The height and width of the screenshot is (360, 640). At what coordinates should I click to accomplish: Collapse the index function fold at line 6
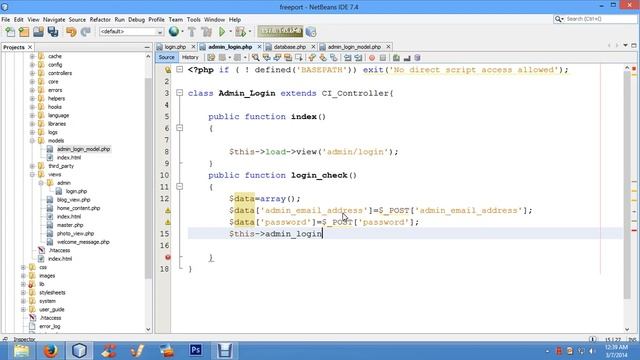click(x=179, y=128)
